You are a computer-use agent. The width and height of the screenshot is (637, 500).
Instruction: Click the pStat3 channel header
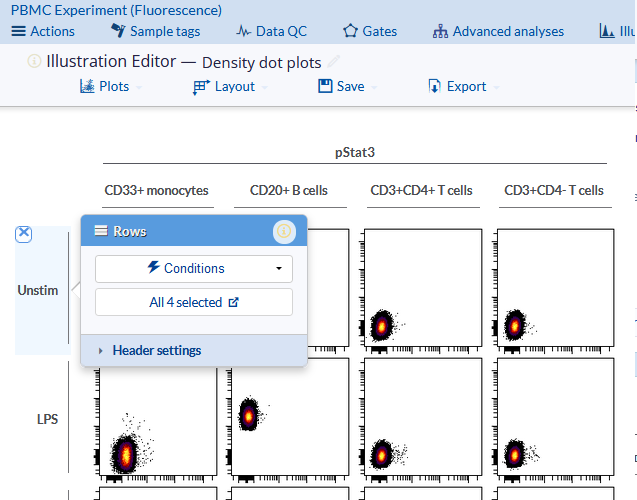point(354,152)
